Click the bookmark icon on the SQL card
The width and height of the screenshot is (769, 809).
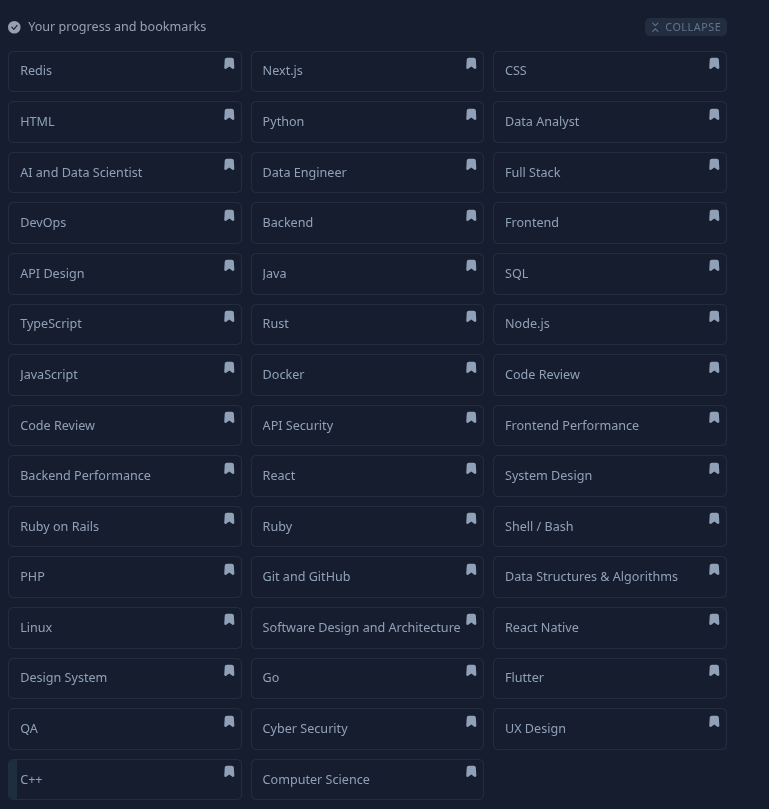714,266
